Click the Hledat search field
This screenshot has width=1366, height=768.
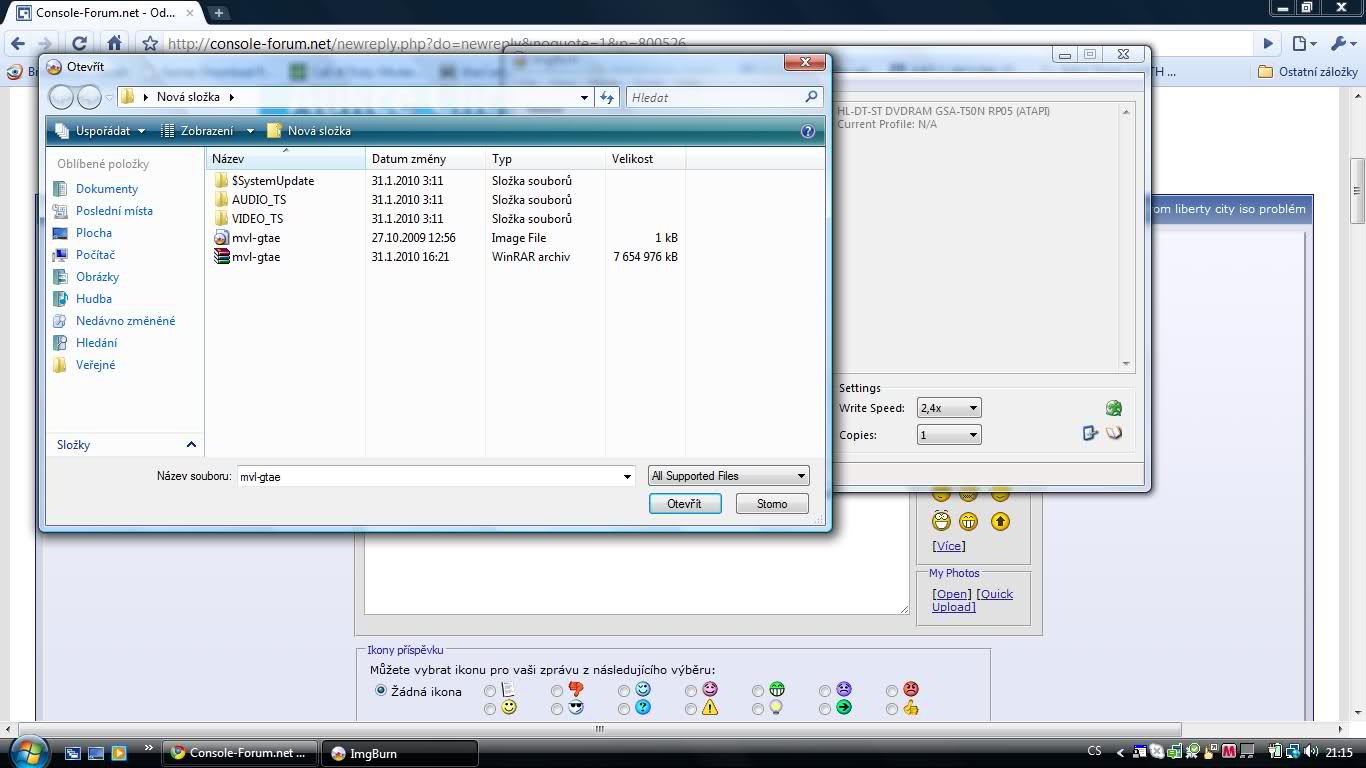[715, 97]
